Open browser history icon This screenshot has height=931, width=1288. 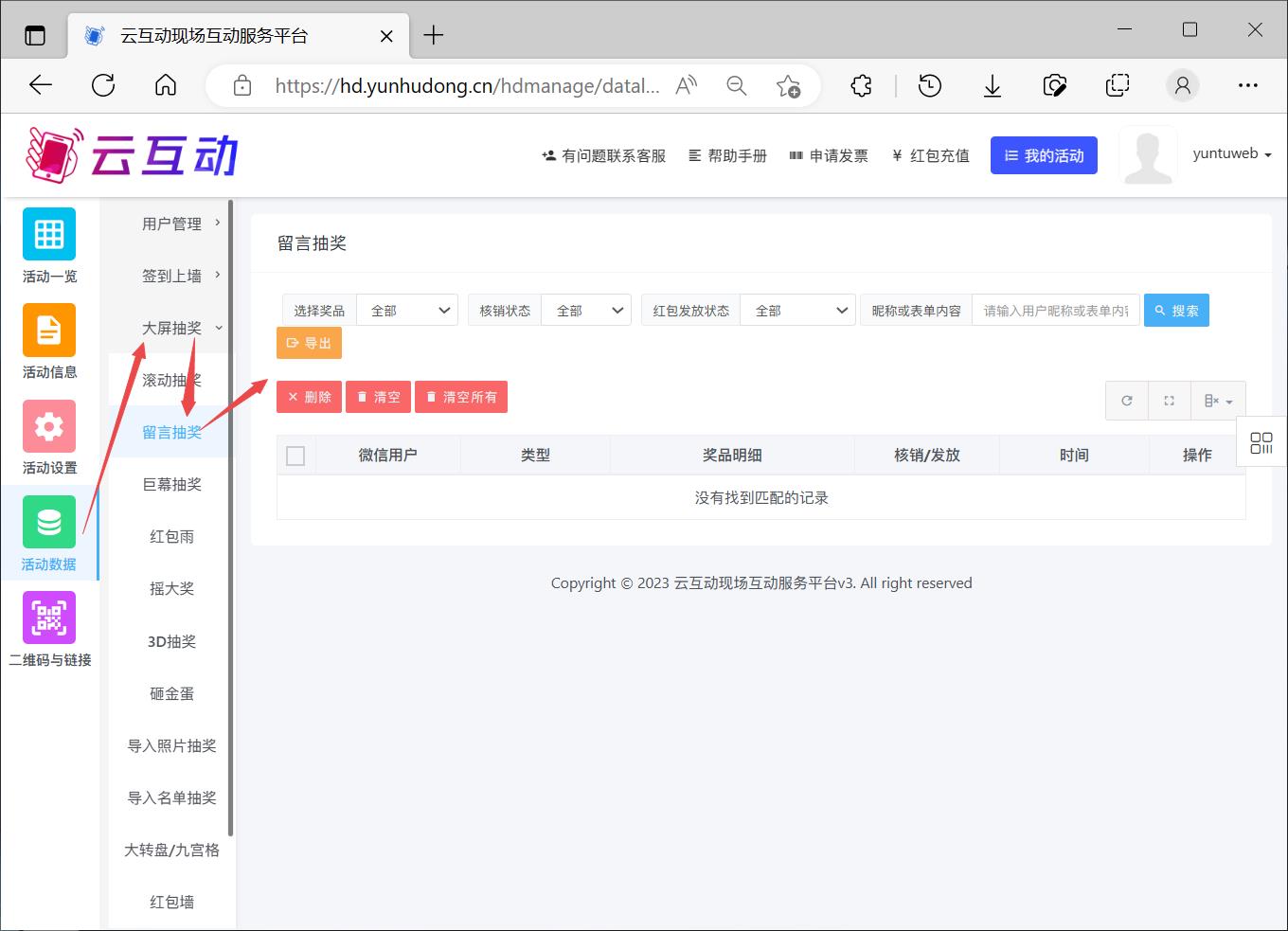tap(930, 86)
